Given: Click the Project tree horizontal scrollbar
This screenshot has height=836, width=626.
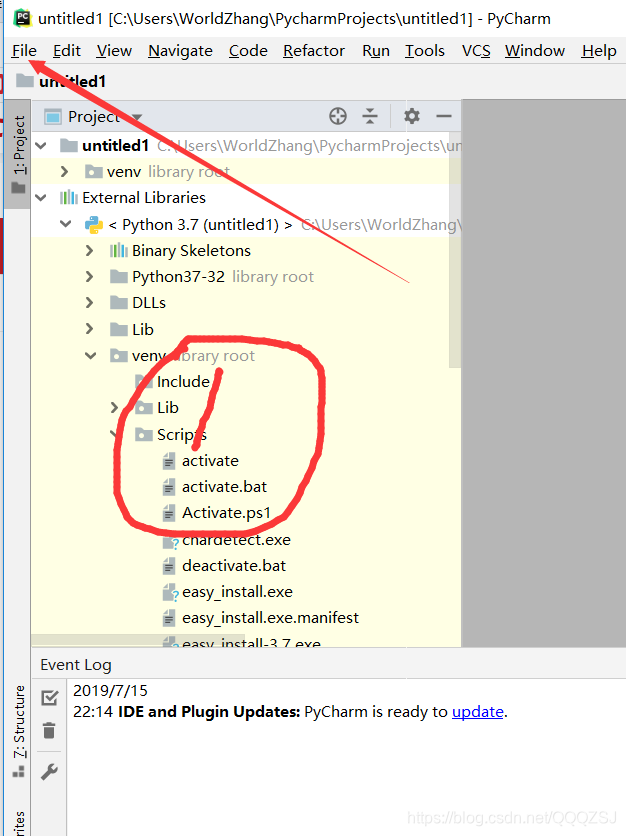Looking at the screenshot, I should (x=138, y=640).
